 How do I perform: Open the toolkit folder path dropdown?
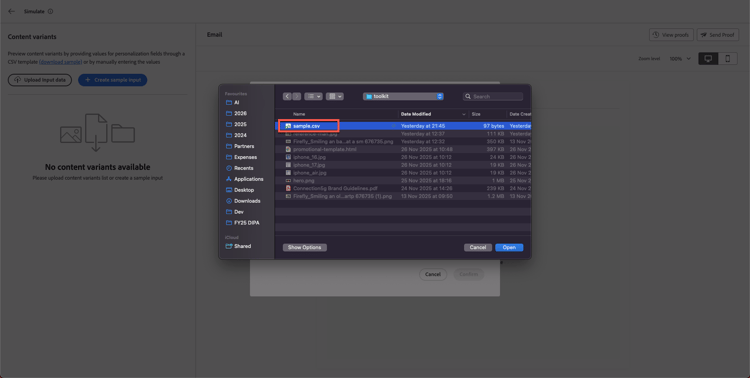403,96
